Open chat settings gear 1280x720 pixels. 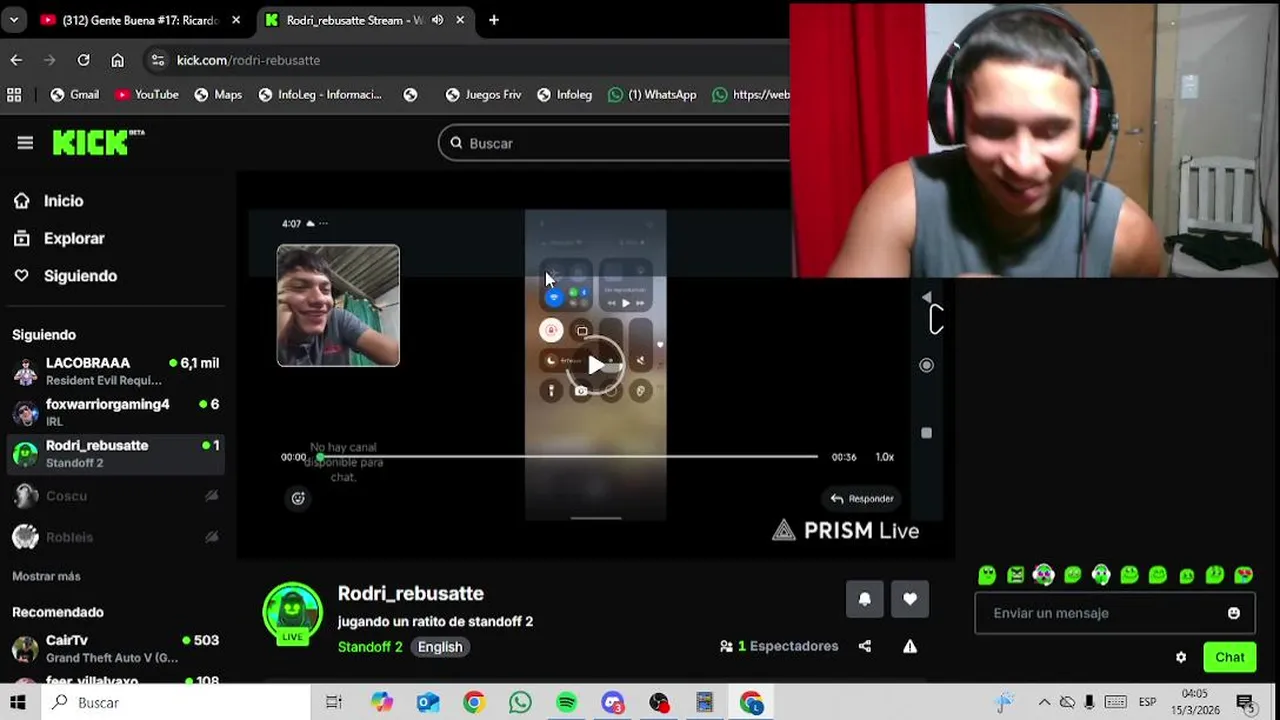coord(1181,657)
